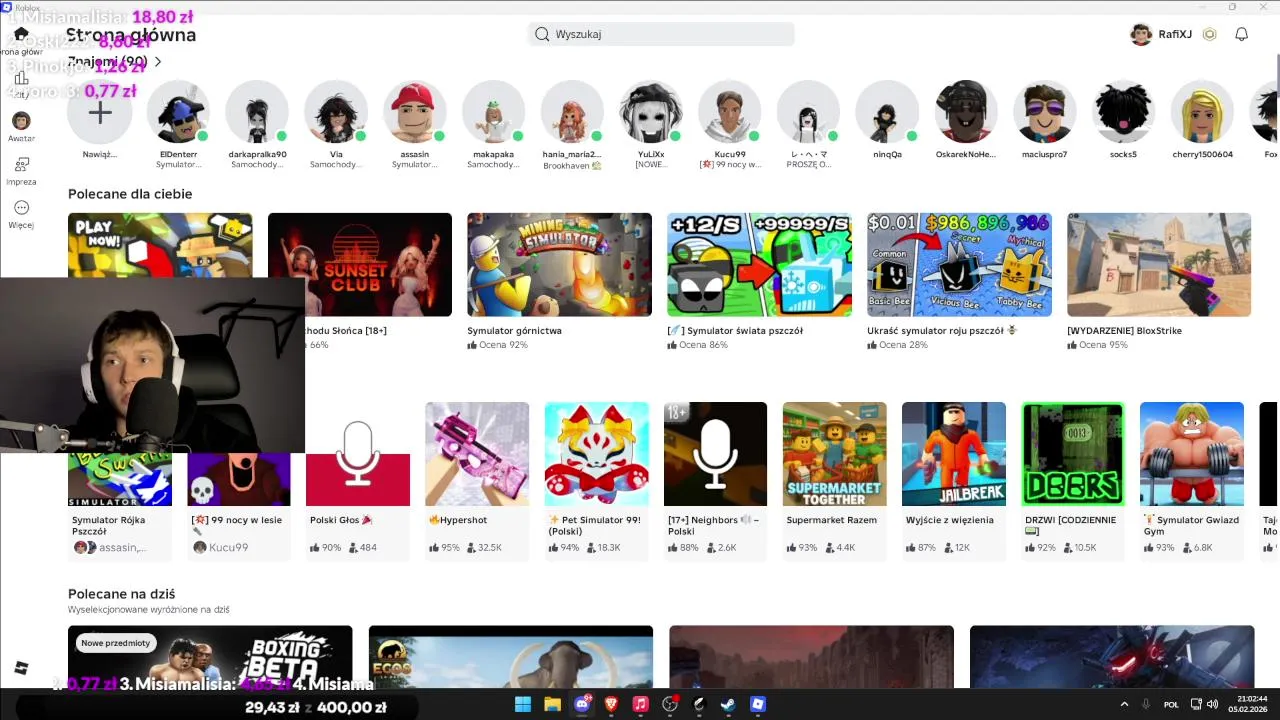Open the music app on the taskbar

pyautogui.click(x=641, y=704)
